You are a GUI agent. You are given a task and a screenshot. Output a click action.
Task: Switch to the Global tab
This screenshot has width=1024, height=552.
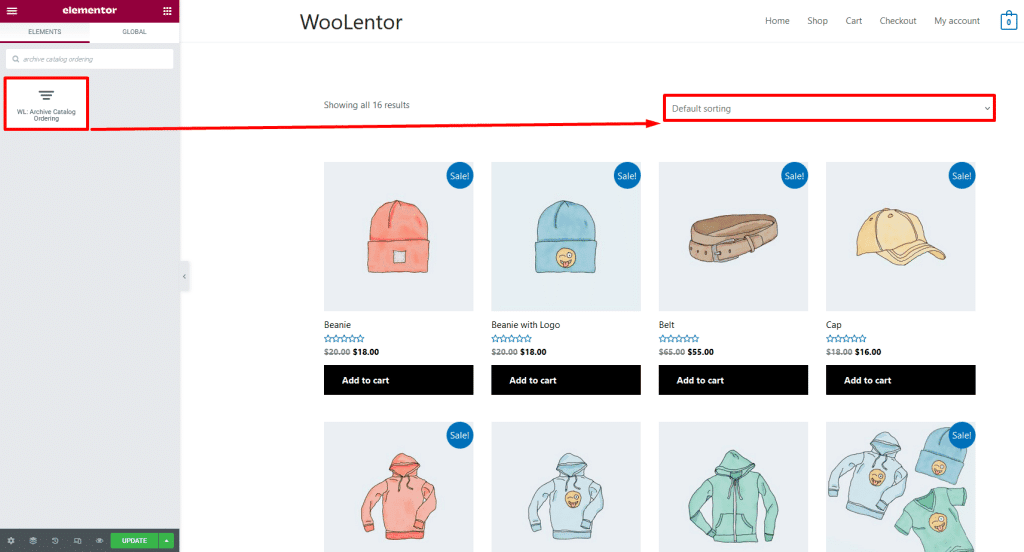coord(134,32)
